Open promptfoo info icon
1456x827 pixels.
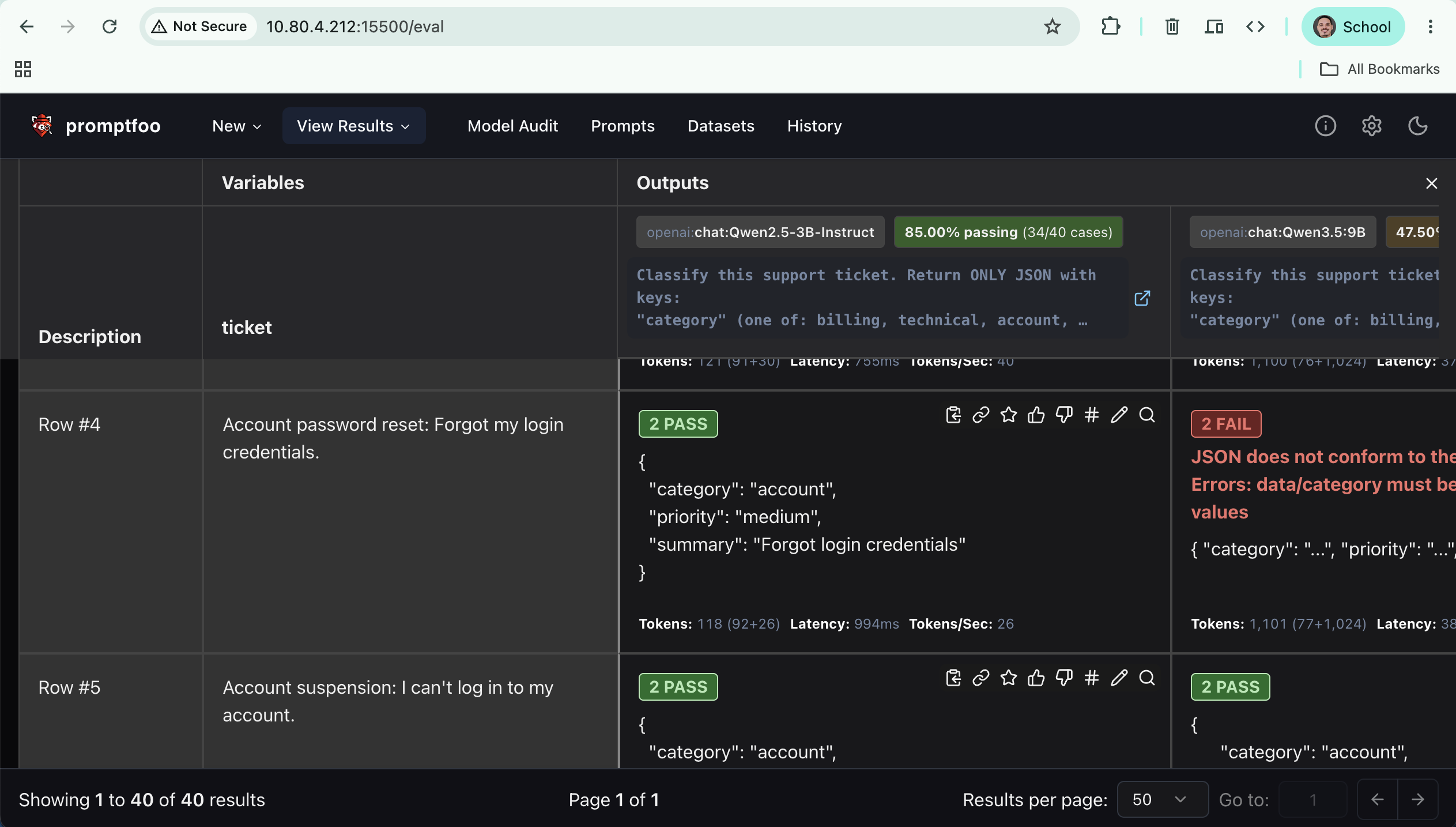1326,126
